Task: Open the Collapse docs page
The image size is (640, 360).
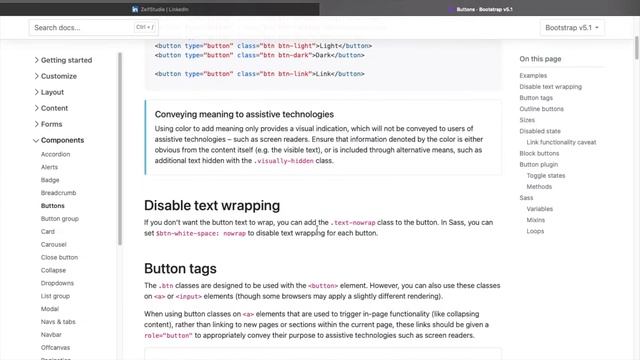Action: click(53, 270)
